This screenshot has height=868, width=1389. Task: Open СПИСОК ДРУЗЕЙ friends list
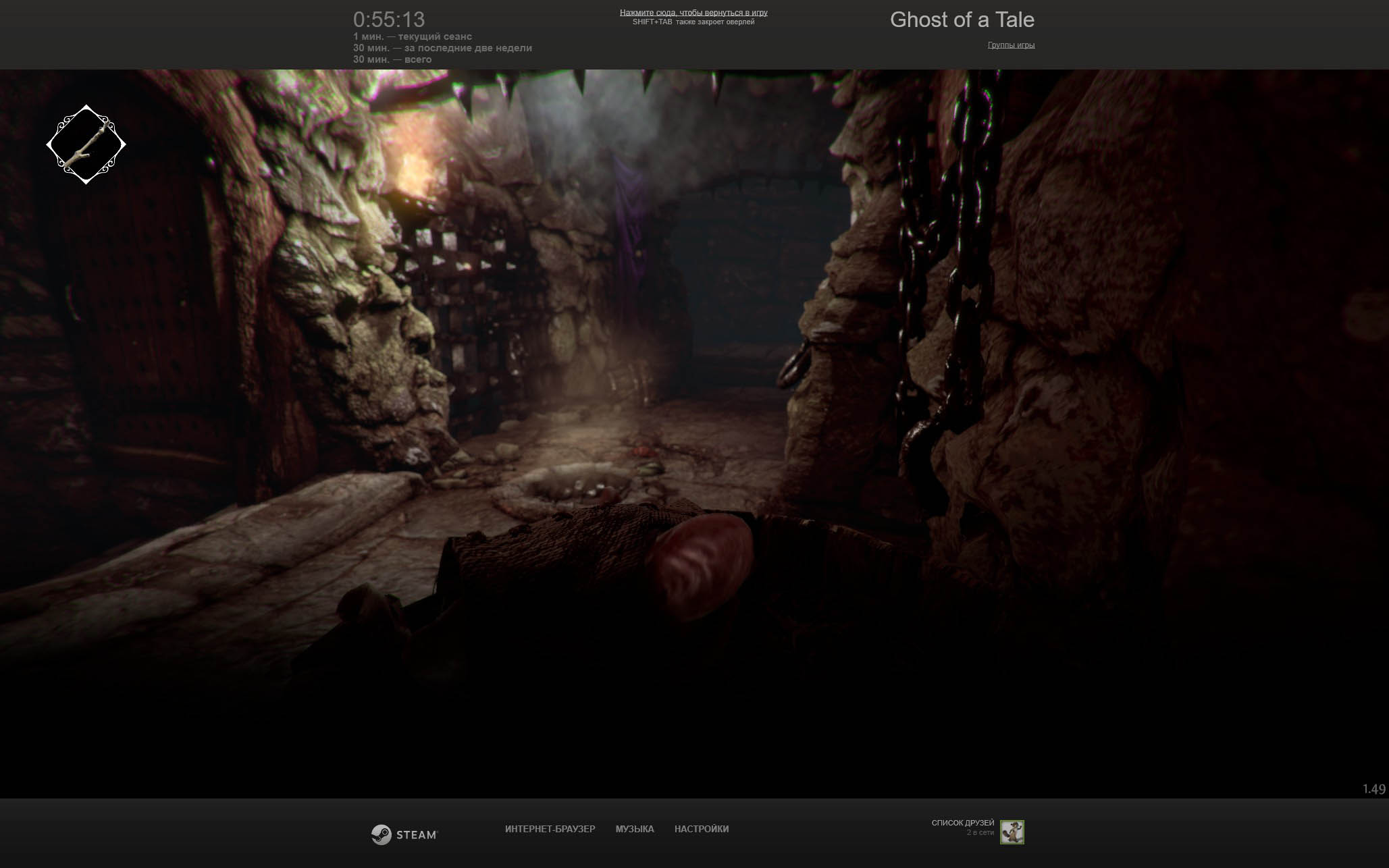[963, 823]
